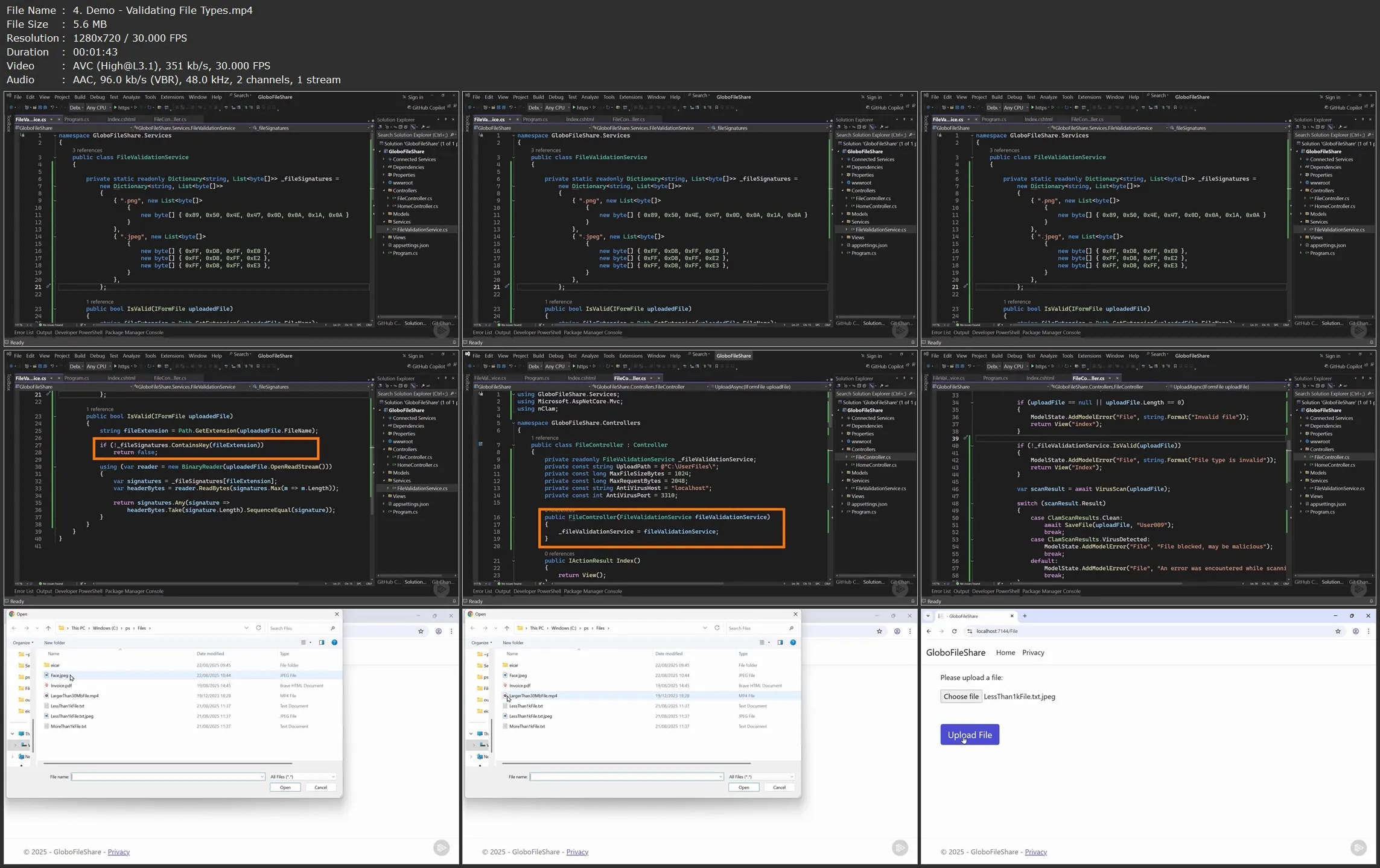The image size is (1380, 868).
Task: Bookmark localhost:7144/File with the star icon
Action: coord(1338,632)
